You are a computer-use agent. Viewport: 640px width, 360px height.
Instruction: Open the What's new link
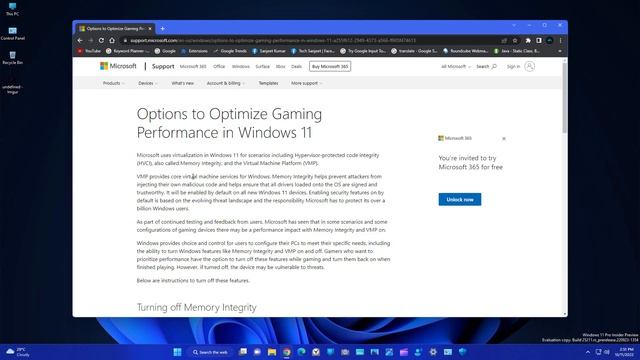pyautogui.click(x=182, y=83)
